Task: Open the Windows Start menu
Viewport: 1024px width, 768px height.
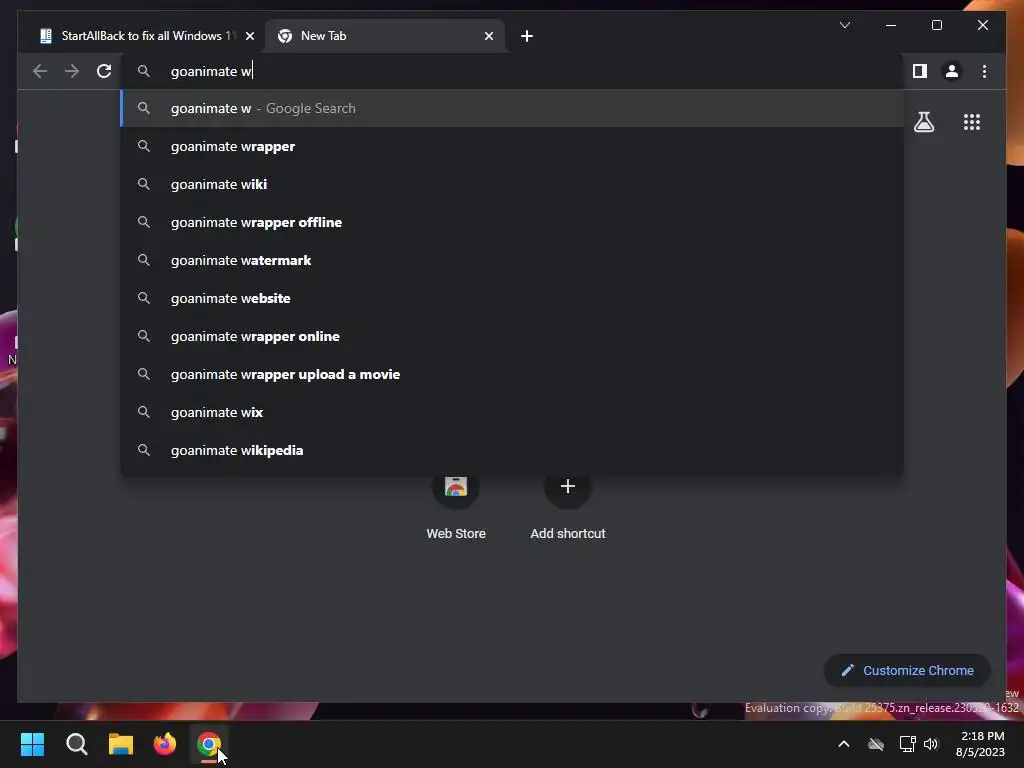Action: pos(32,744)
